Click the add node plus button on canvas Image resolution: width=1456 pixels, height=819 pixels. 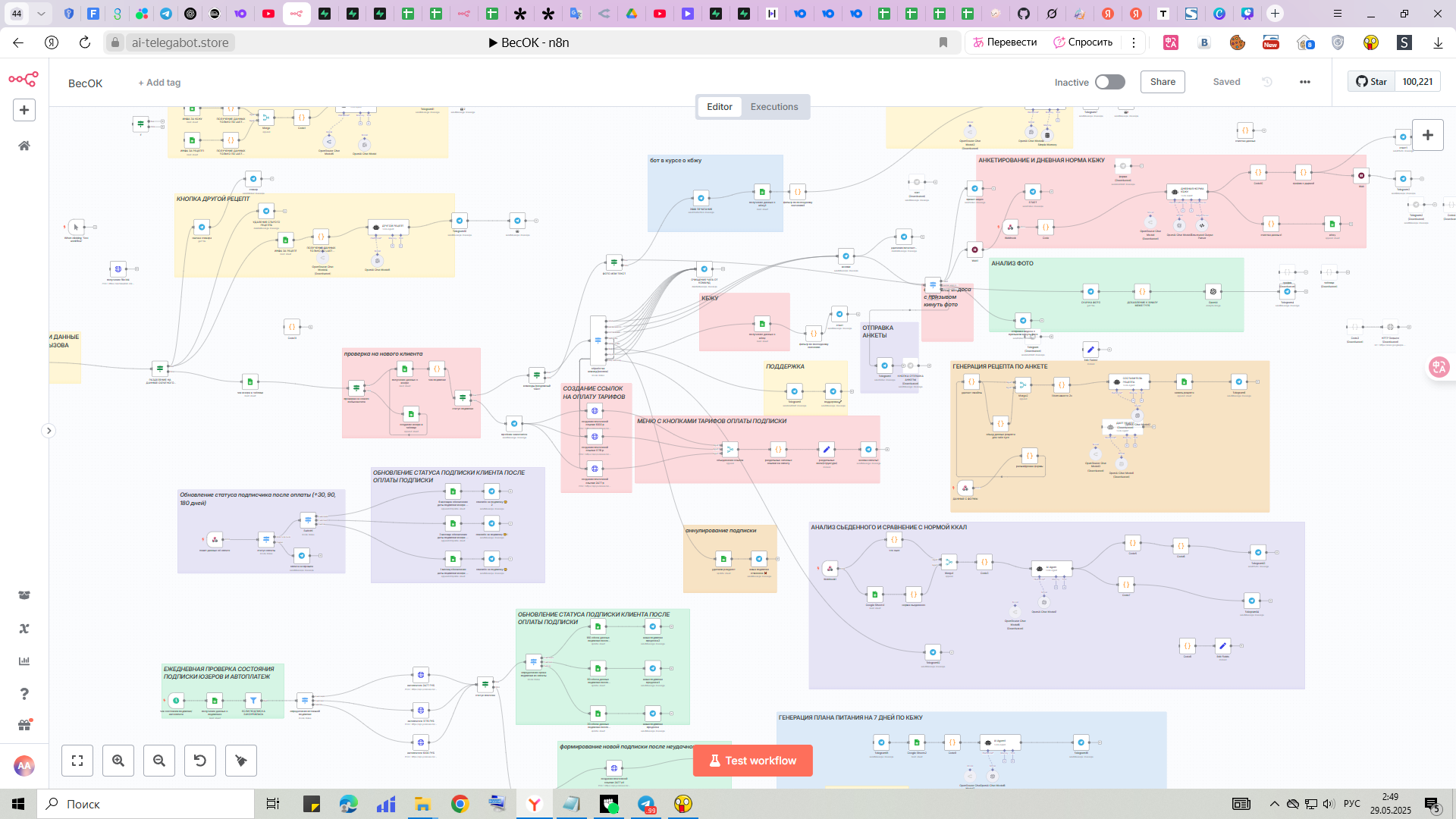[x=1427, y=135]
